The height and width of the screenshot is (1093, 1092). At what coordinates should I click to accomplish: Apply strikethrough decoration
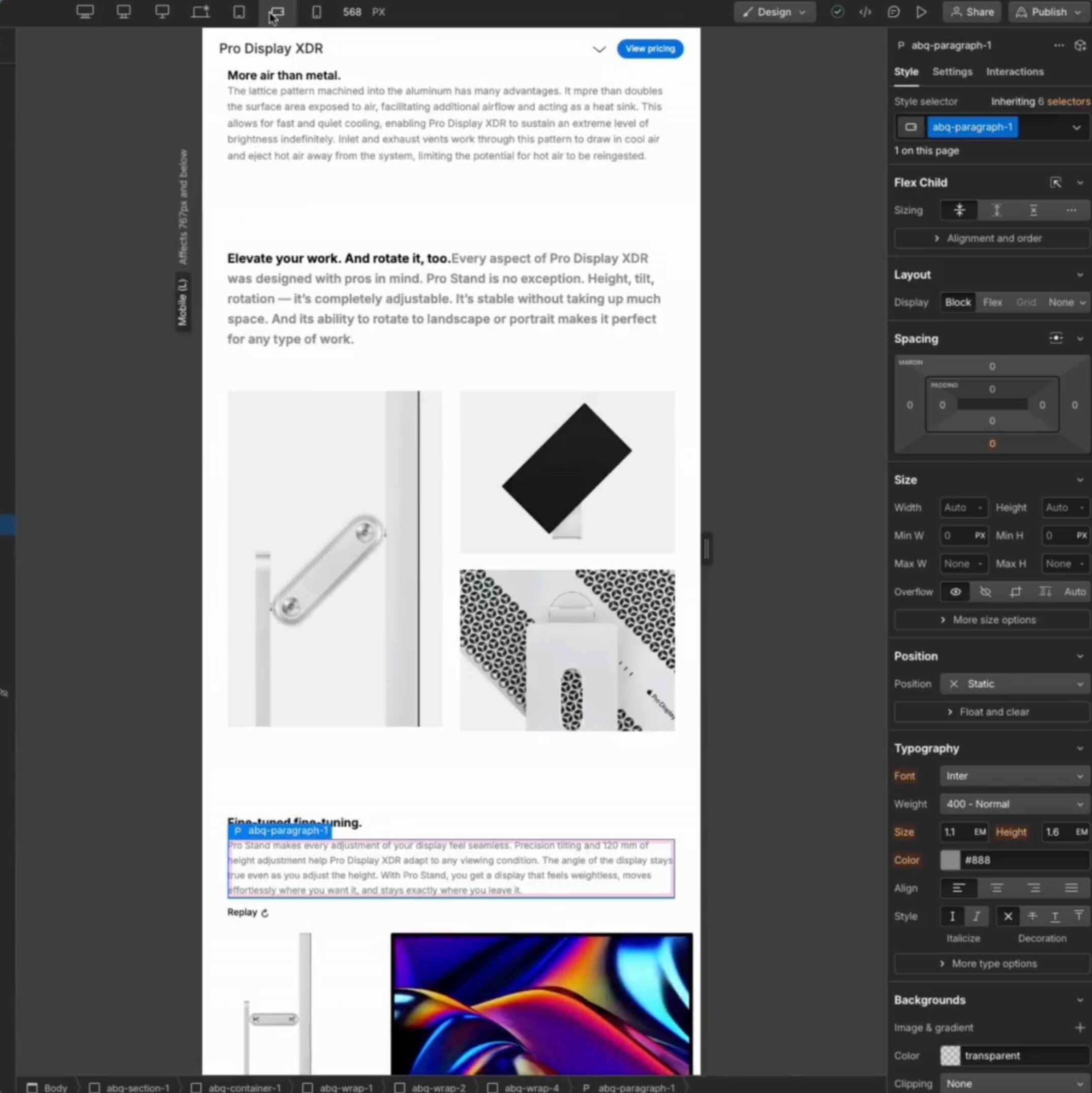tap(1032, 916)
